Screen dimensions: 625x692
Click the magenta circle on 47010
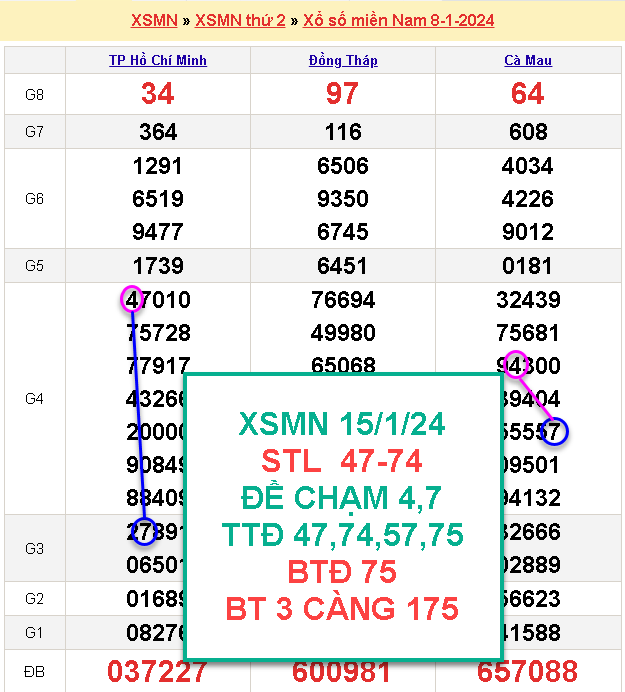coord(132,299)
